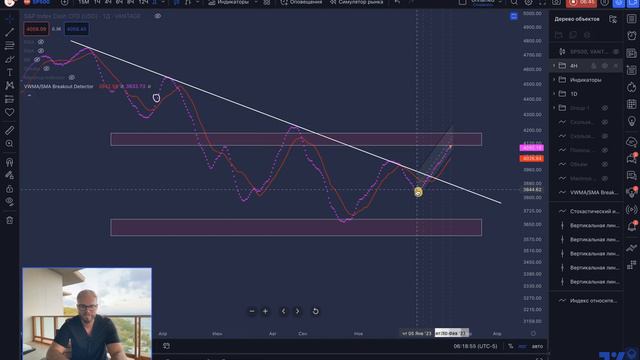Open the heart favorites icon menu
This screenshot has width=640, height=360.
(9, 112)
